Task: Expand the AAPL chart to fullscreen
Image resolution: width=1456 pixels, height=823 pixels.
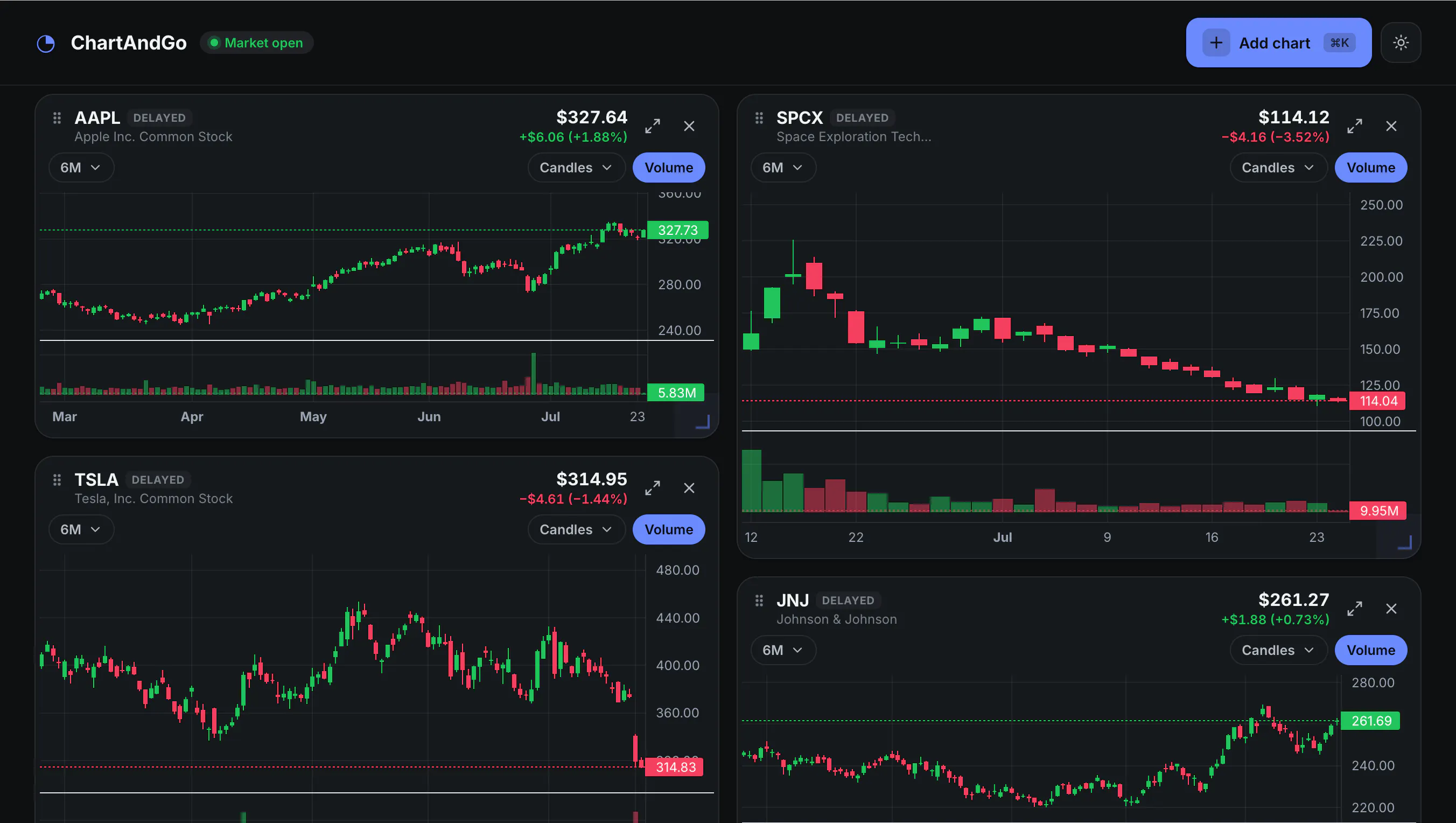Action: [653, 126]
